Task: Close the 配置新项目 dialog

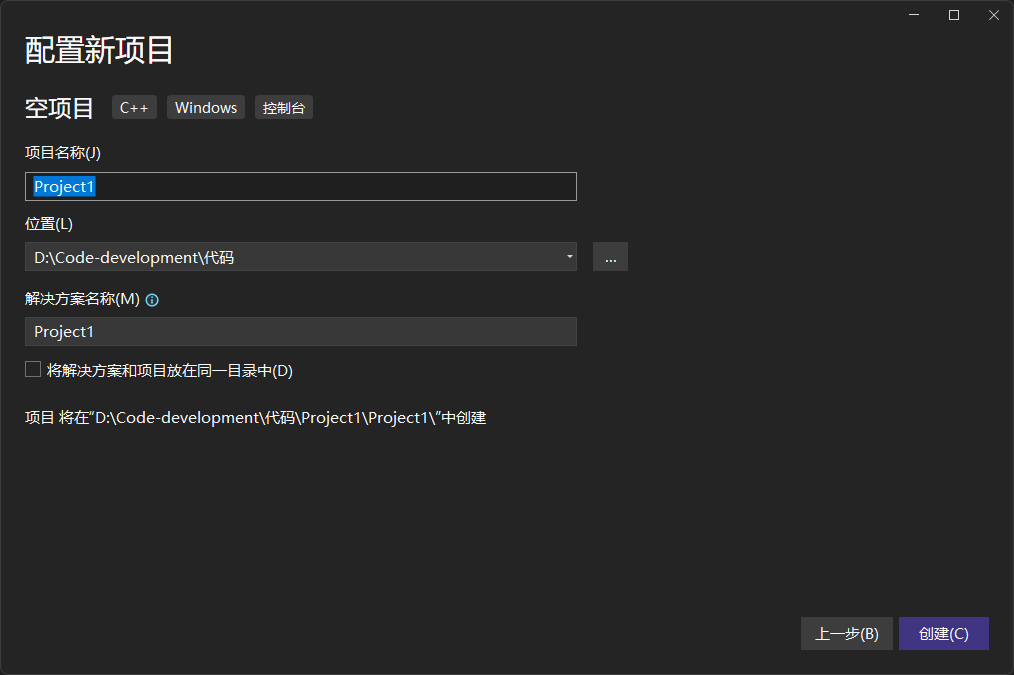Action: pos(993,15)
